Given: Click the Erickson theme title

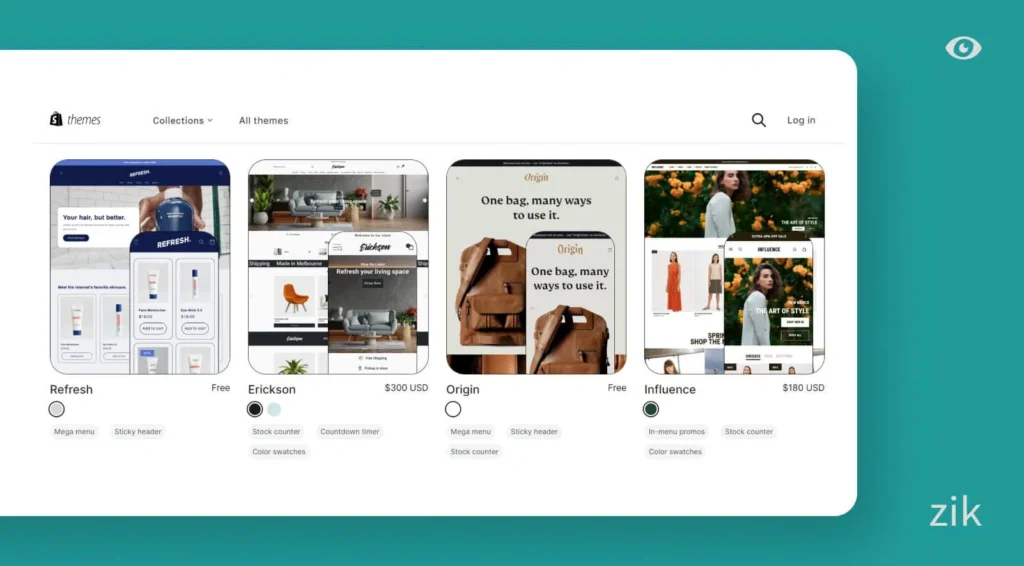Looking at the screenshot, I should [272, 389].
